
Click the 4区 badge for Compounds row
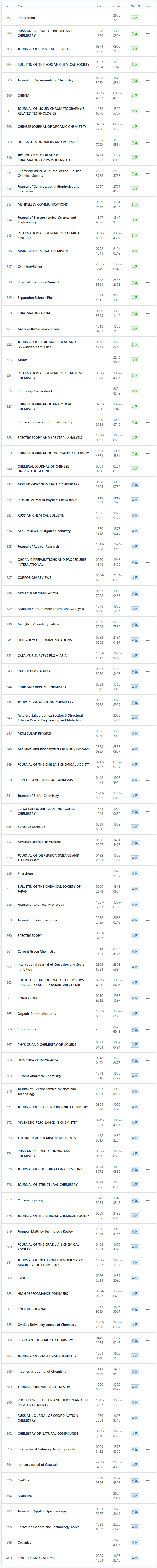pos(135,1029)
